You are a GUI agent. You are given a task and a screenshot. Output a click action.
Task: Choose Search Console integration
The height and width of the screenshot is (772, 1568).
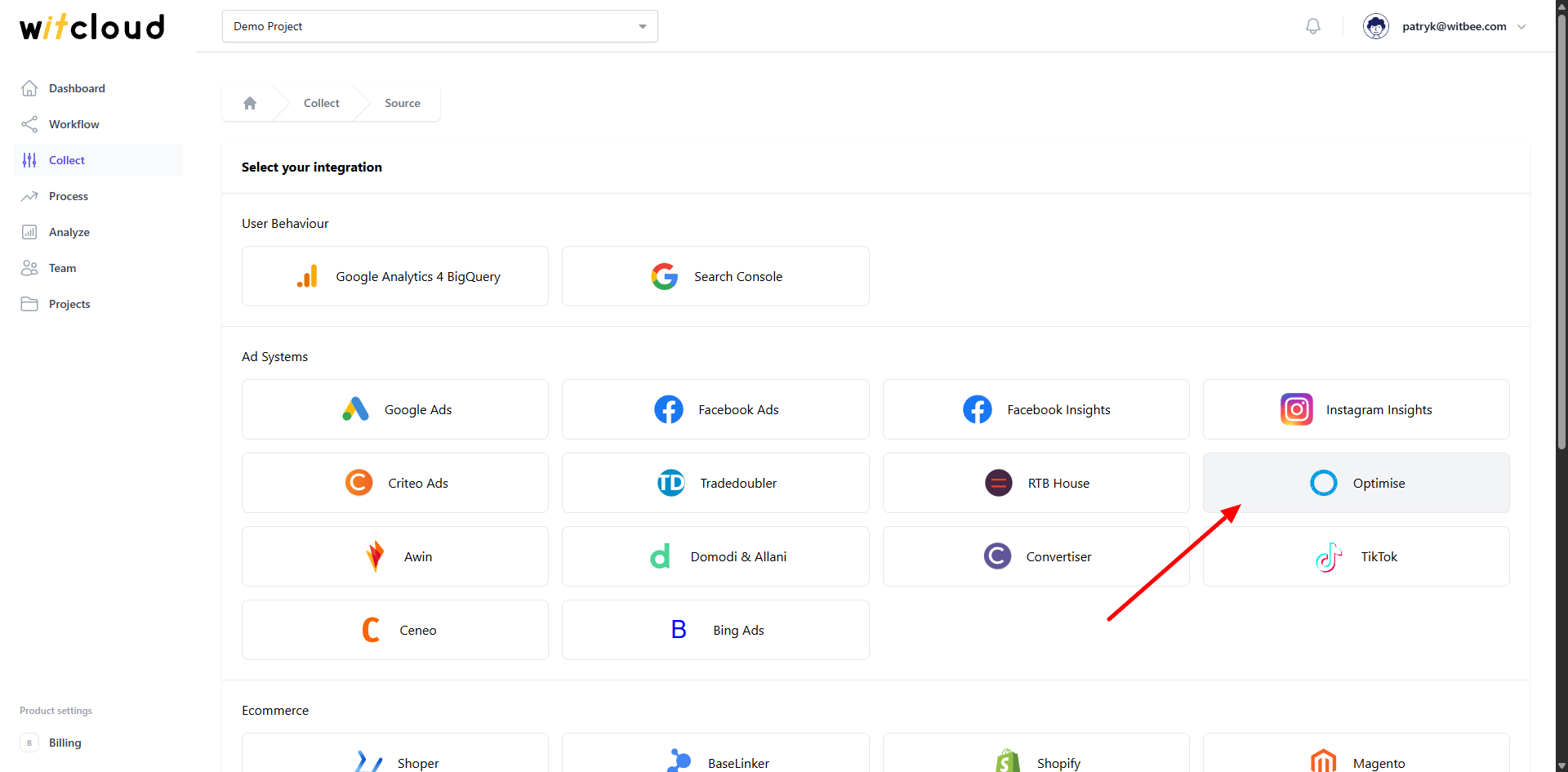[715, 276]
